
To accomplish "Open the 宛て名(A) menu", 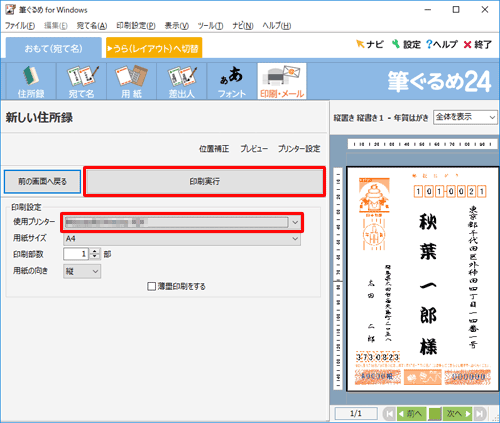I will click(92, 26).
